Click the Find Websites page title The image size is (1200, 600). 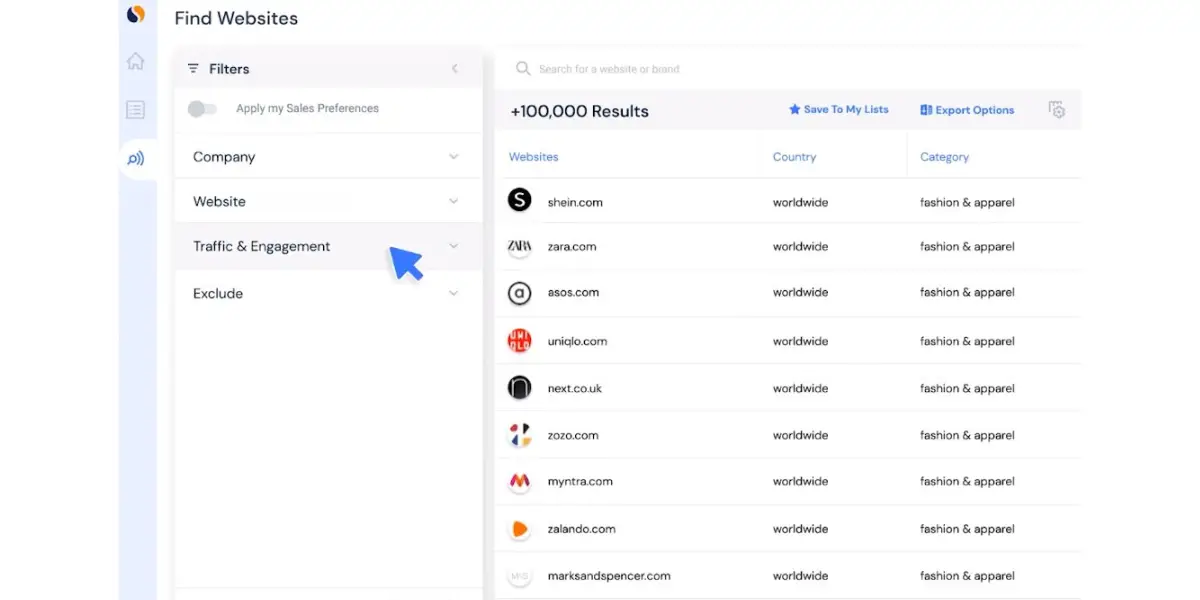(236, 18)
